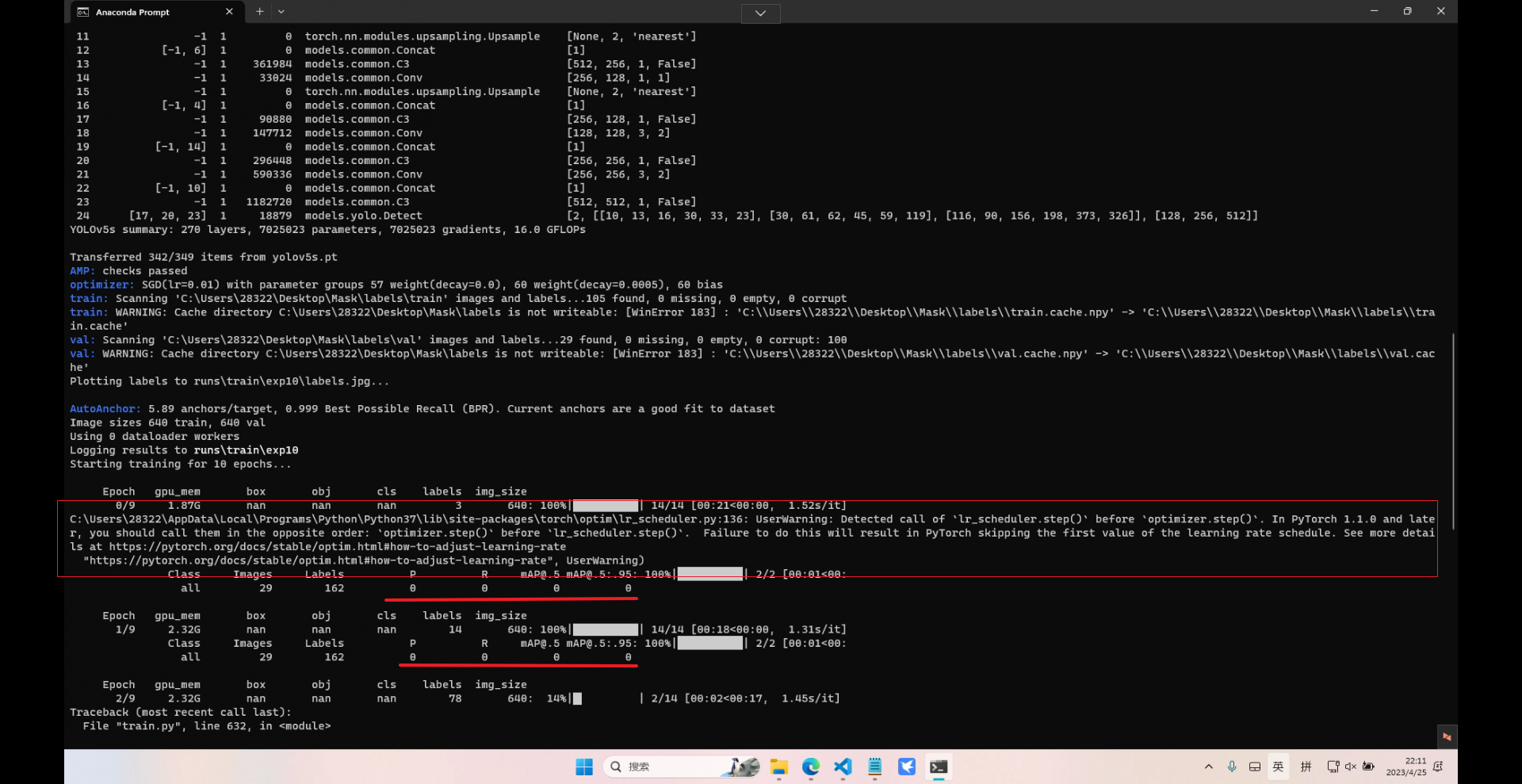Viewport: 1522px width, 784px height.
Task: Show hidden system tray icons
Action: click(x=1208, y=767)
